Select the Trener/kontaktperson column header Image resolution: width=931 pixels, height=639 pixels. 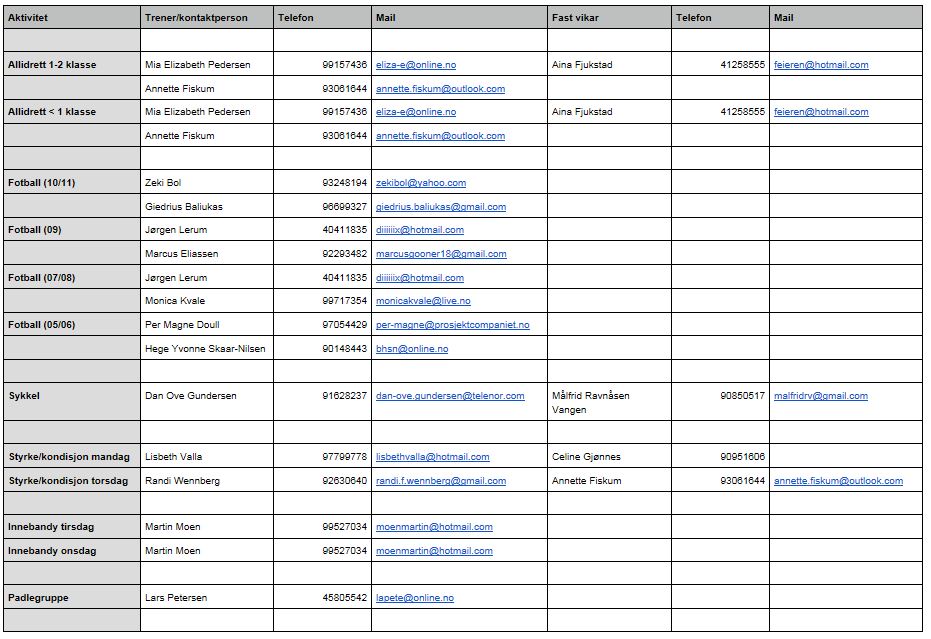tap(207, 17)
